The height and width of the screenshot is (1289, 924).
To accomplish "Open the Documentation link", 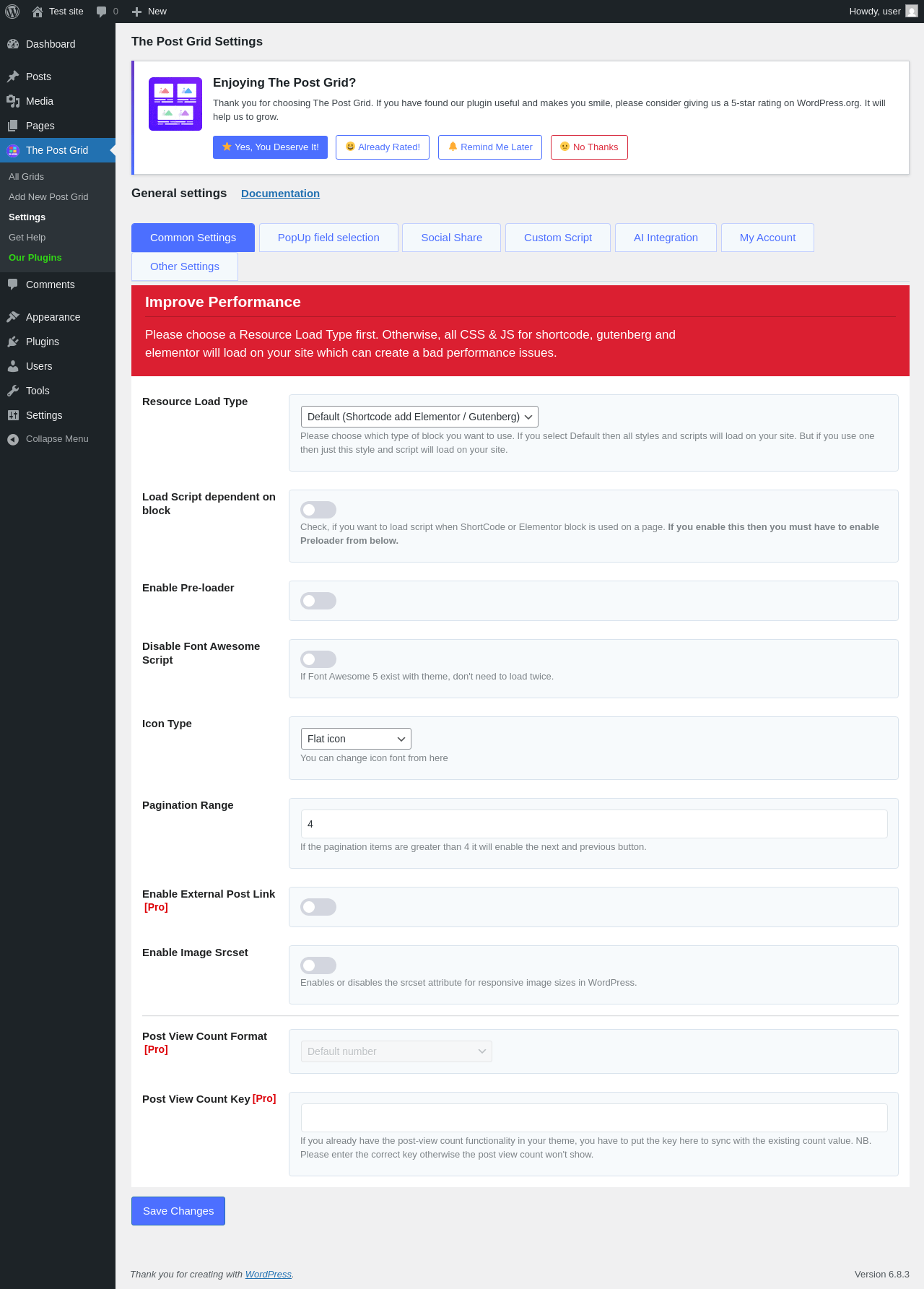I will click(280, 194).
